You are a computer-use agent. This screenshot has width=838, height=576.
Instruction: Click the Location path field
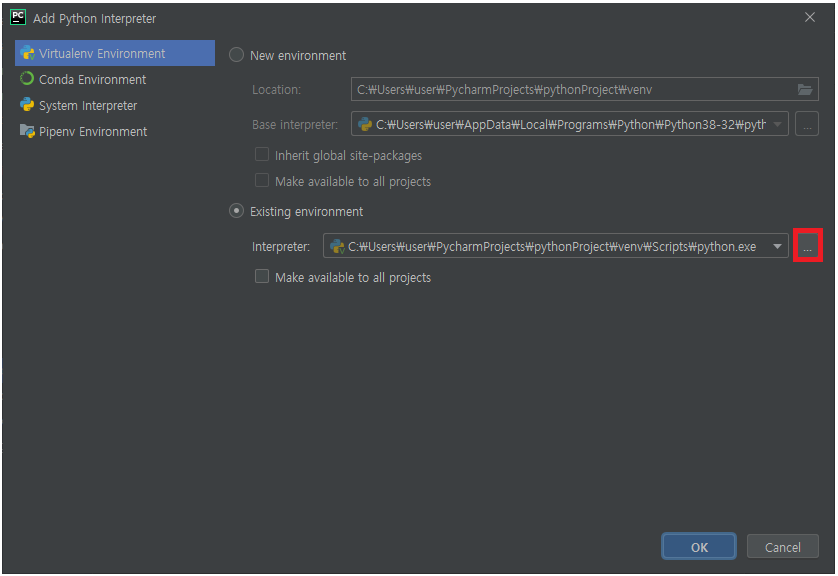tap(585, 89)
